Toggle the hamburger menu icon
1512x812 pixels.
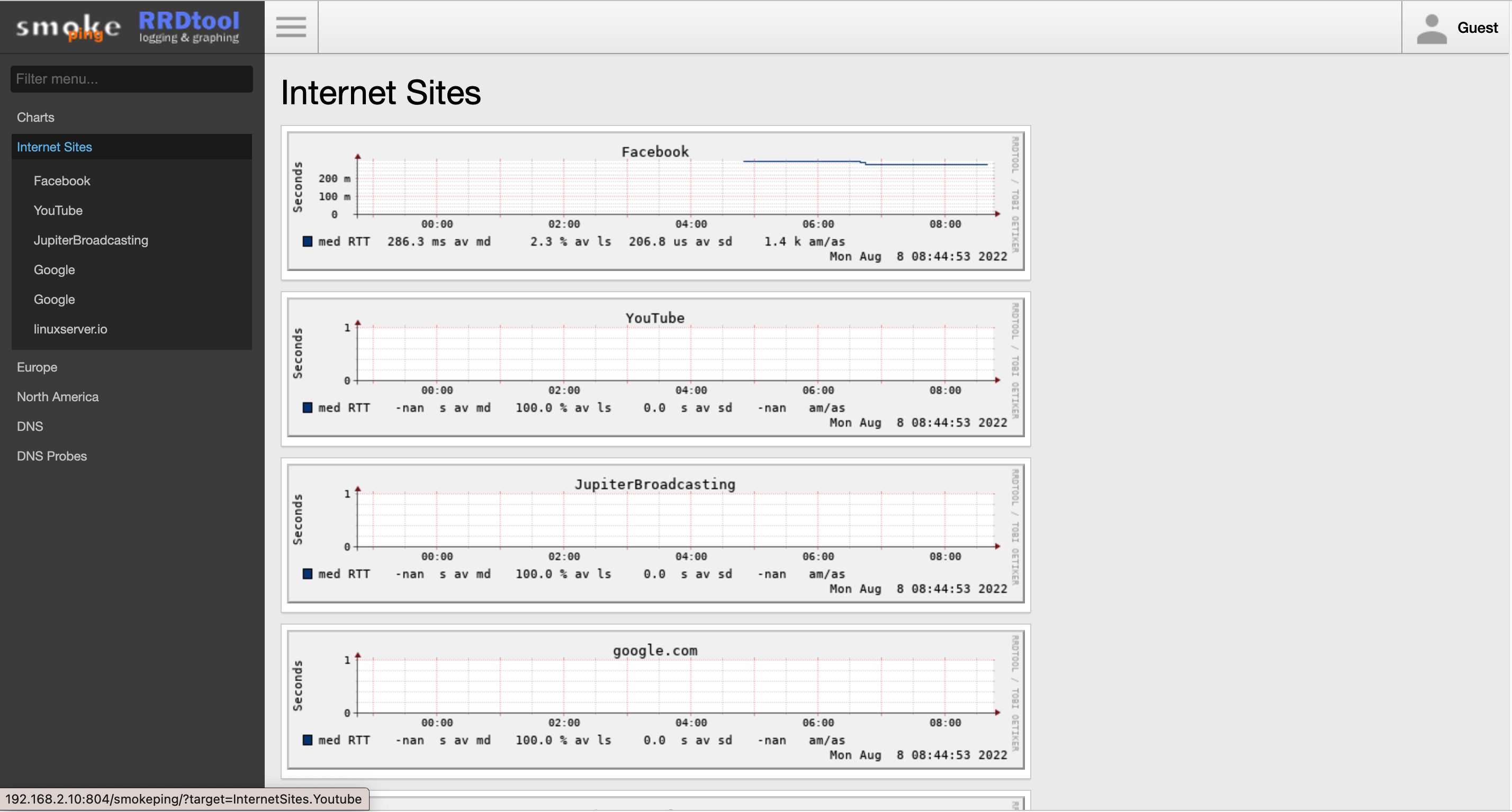tap(291, 27)
